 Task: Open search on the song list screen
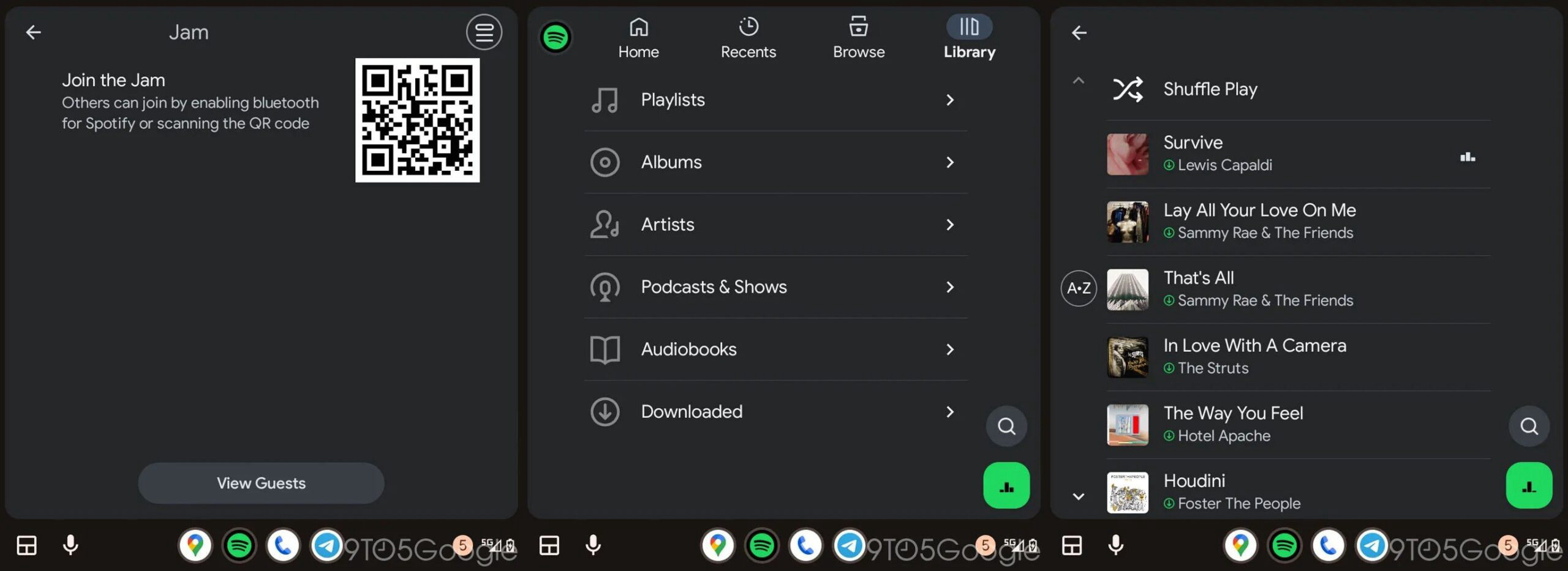click(x=1529, y=426)
